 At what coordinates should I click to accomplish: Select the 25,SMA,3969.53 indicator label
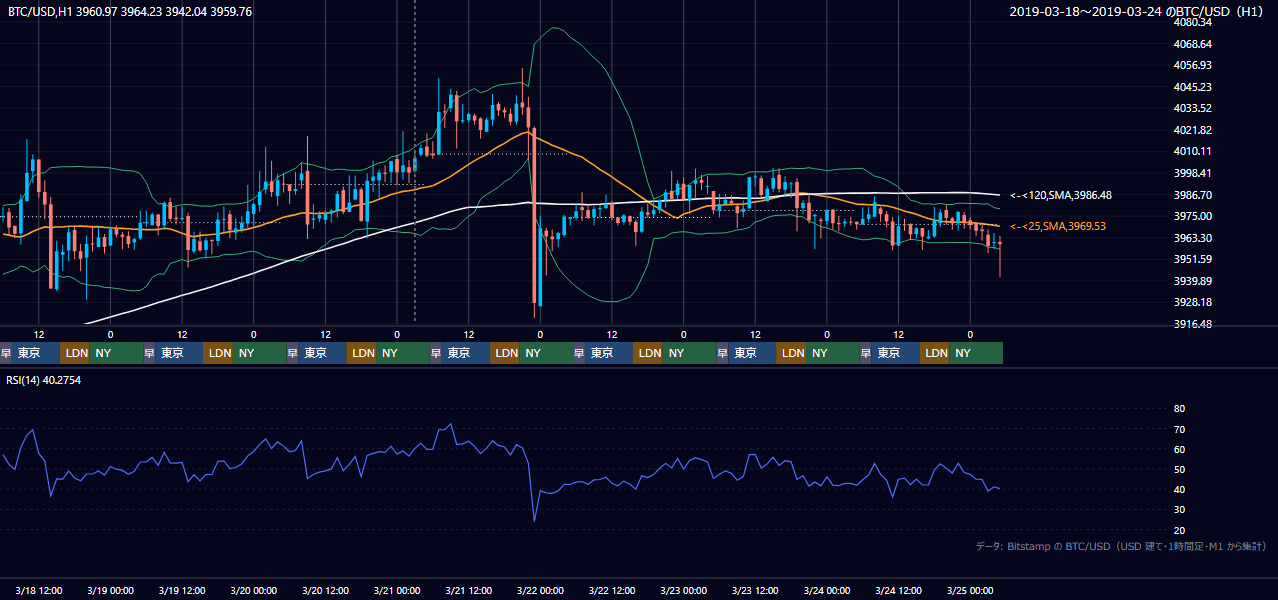point(1058,226)
